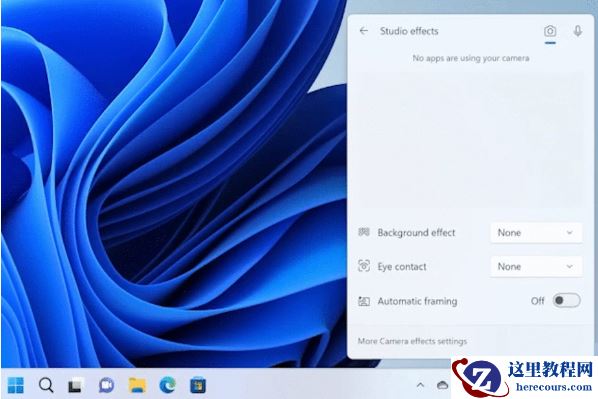Viewport: 598px width, 399px height.
Task: Click the Background effect icon
Action: pos(364,232)
